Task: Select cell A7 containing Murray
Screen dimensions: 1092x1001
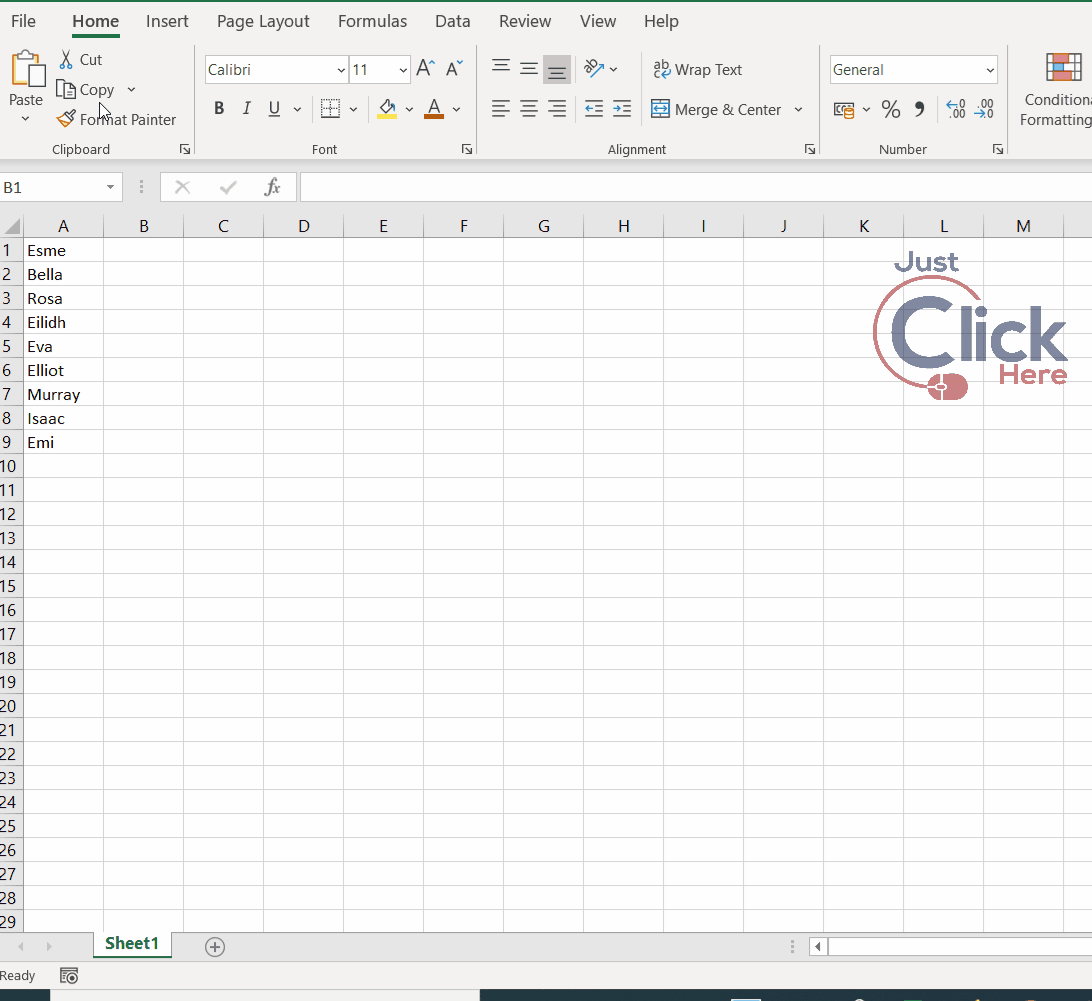Action: tap(63, 394)
